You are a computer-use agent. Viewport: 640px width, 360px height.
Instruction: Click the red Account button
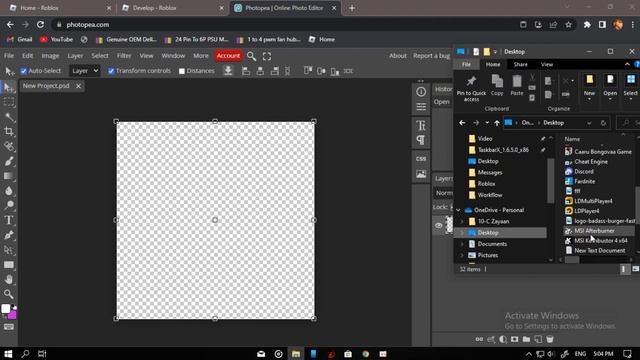click(x=228, y=56)
